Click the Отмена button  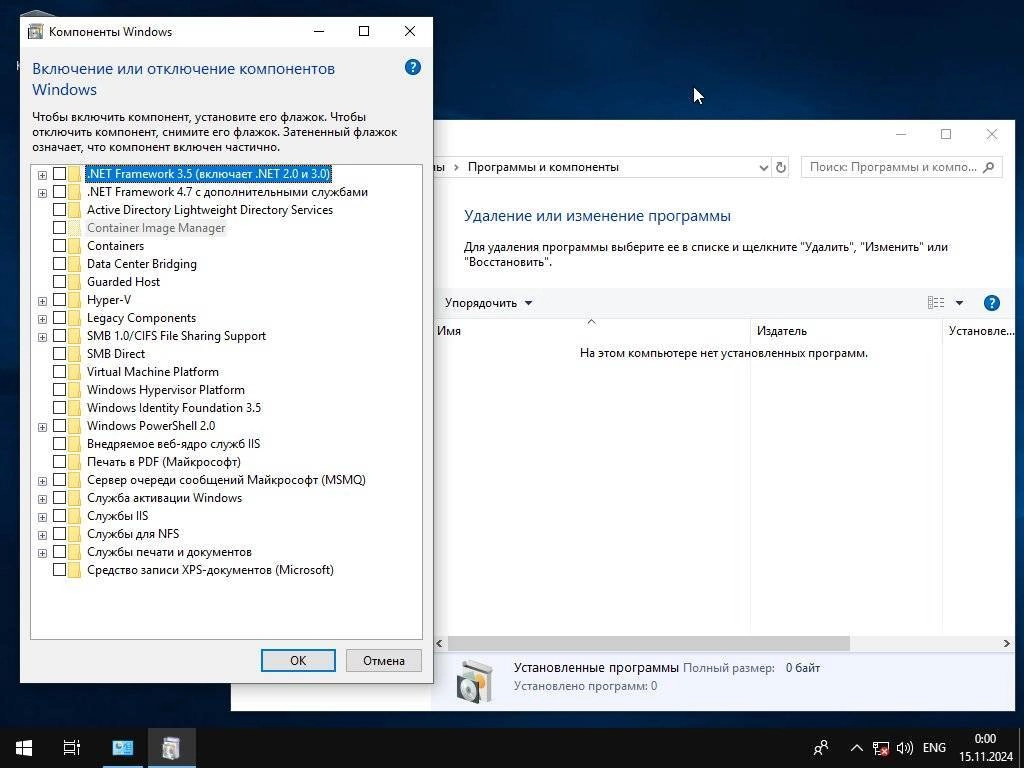383,660
